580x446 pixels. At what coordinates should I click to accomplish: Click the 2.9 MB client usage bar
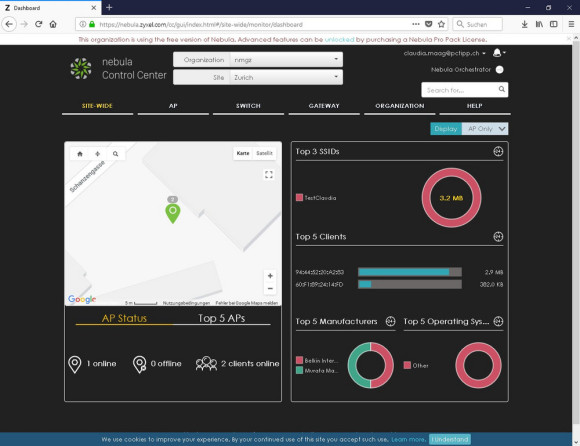click(410, 272)
